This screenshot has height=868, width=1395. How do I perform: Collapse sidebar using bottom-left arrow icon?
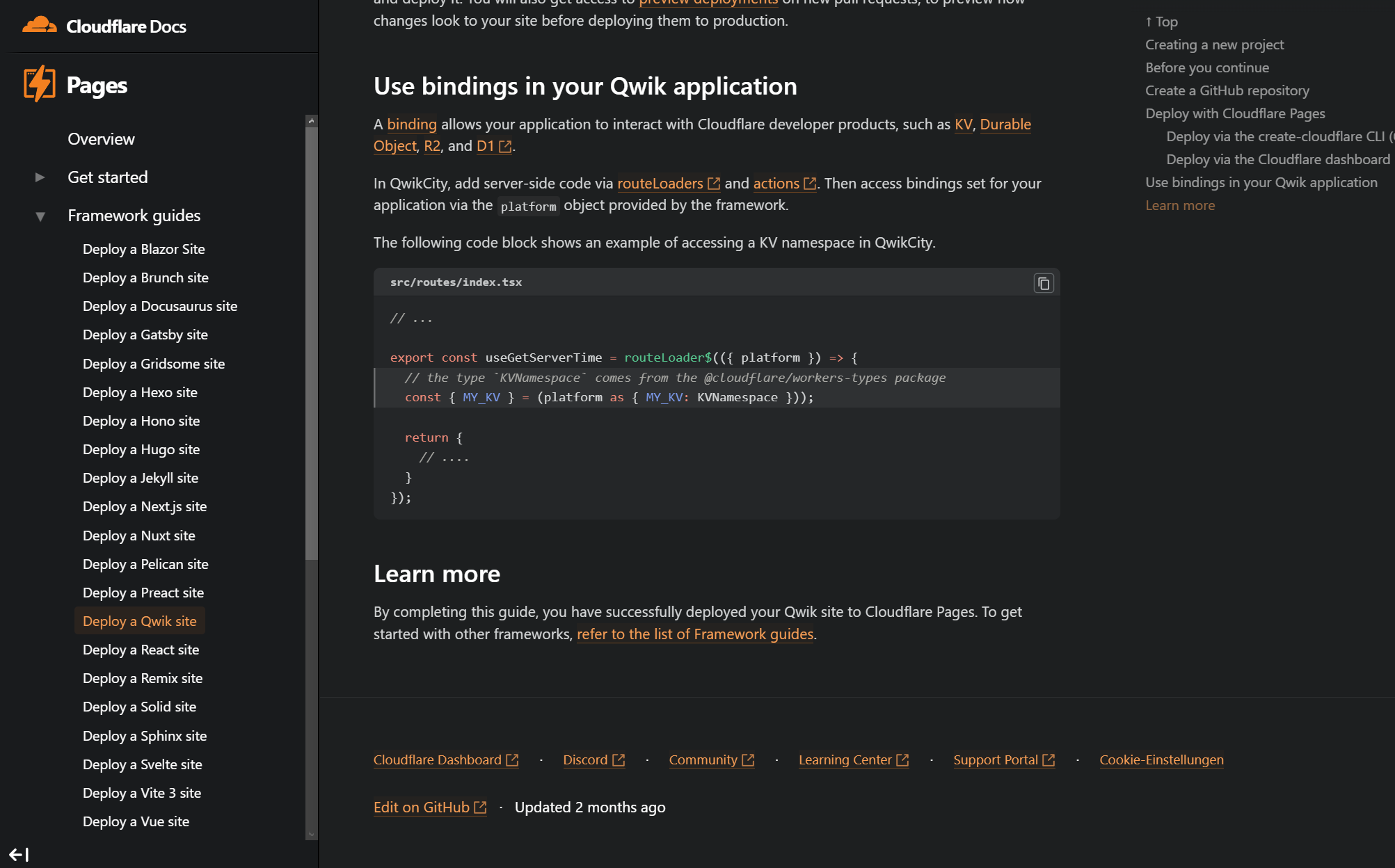coord(19,854)
